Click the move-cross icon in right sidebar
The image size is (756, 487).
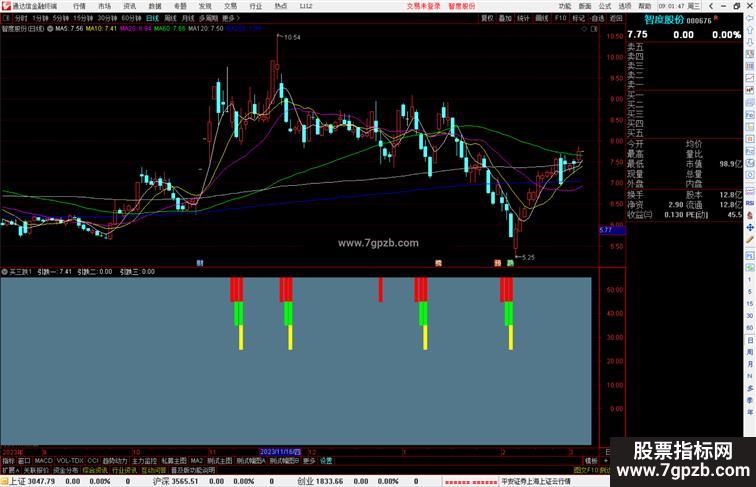(x=750, y=227)
